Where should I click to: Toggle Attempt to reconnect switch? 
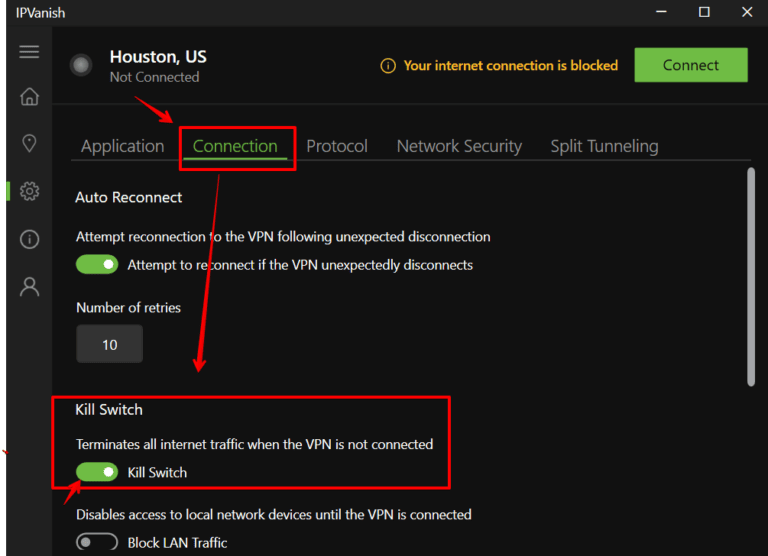point(97,265)
